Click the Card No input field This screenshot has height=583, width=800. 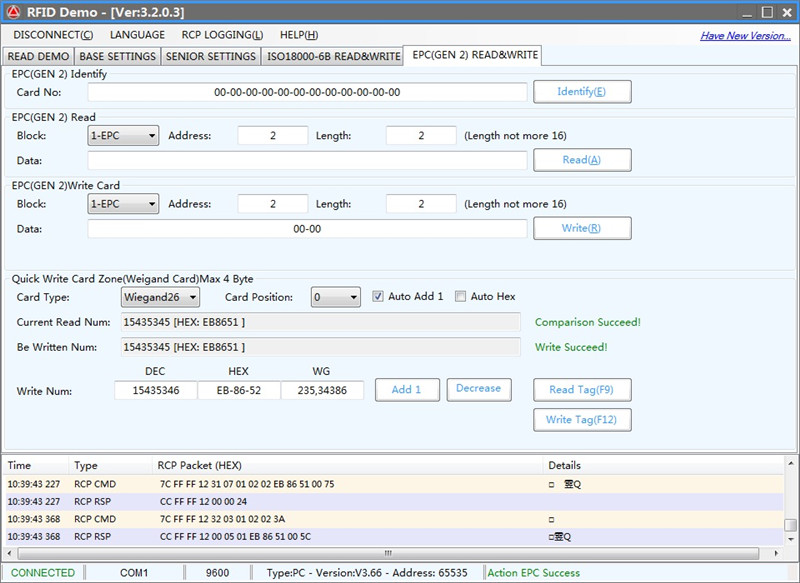(307, 92)
